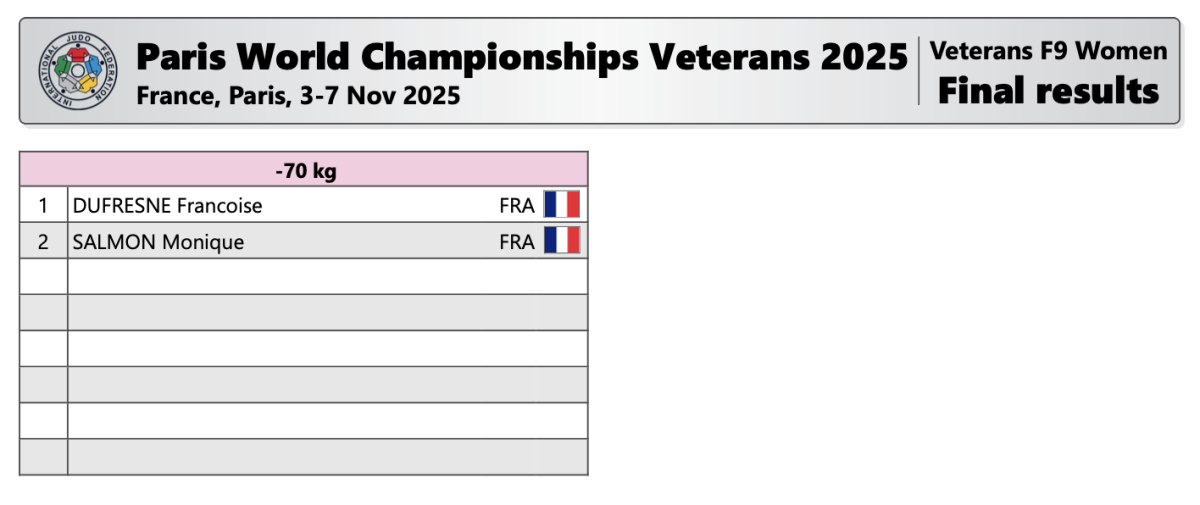The width and height of the screenshot is (1200, 505).
Task: Click FRA country code in first row
Action: point(516,206)
